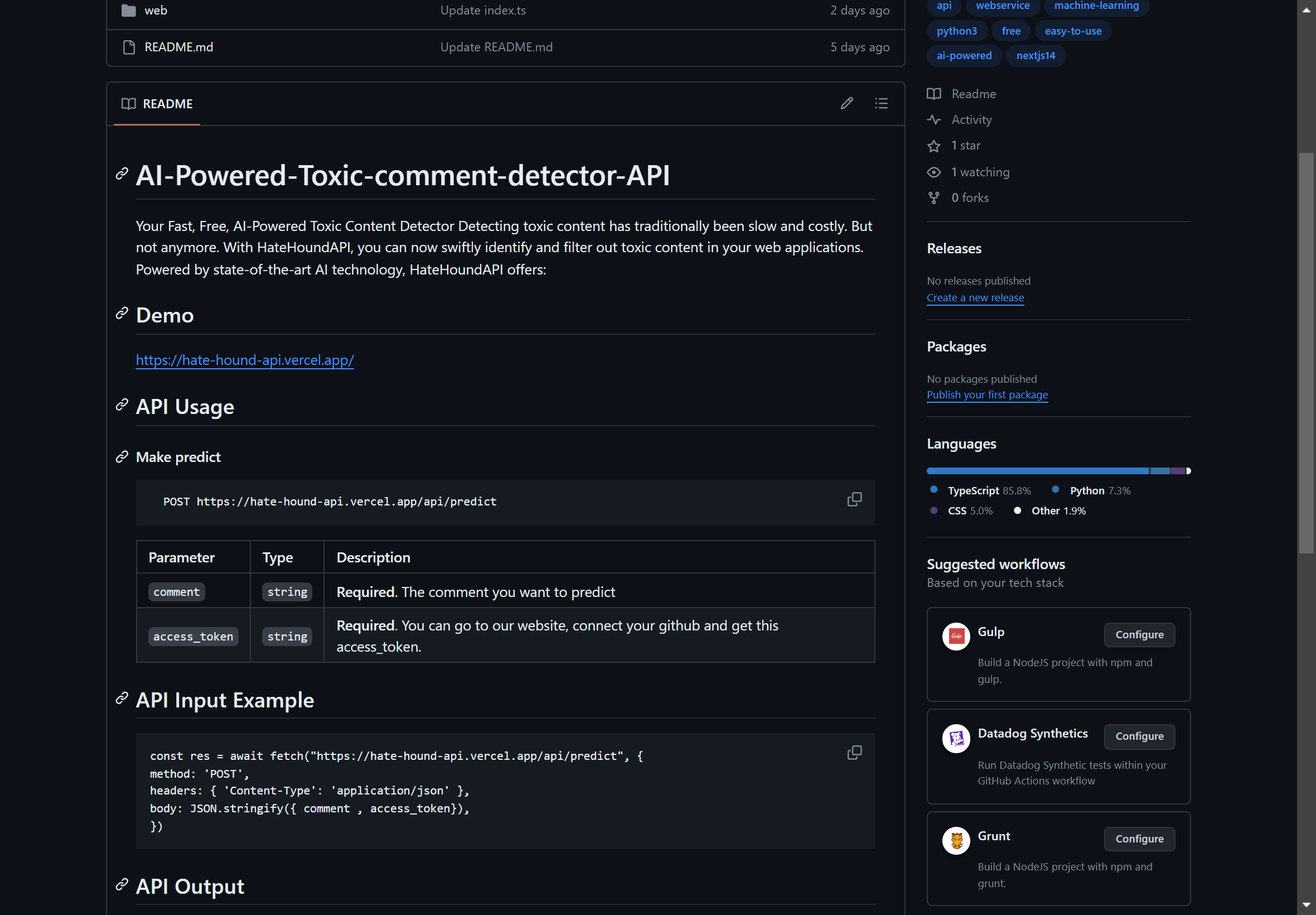Configure the Datadog Synthetics workflow
The height and width of the screenshot is (915, 1316).
[x=1139, y=736]
